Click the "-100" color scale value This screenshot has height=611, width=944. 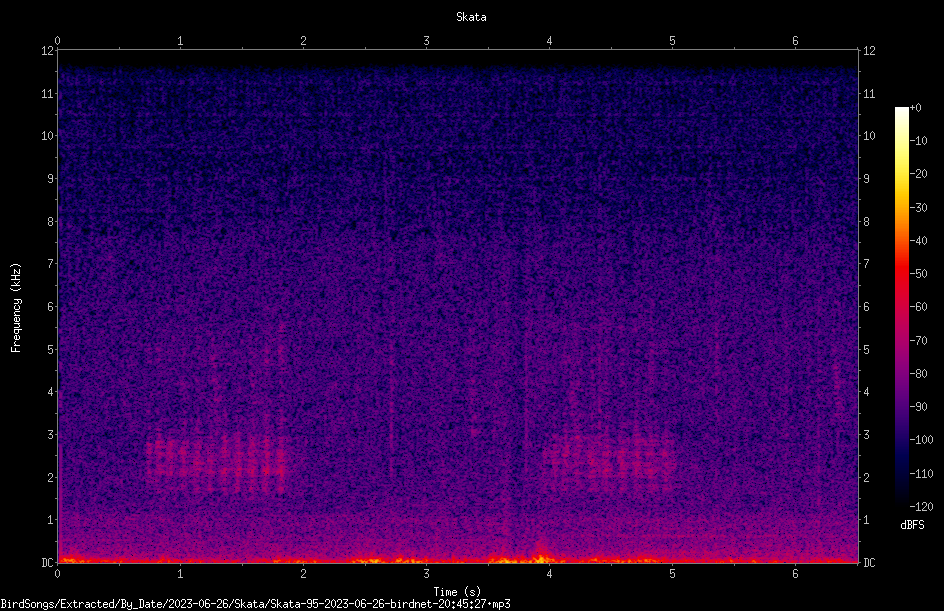[x=922, y=440]
